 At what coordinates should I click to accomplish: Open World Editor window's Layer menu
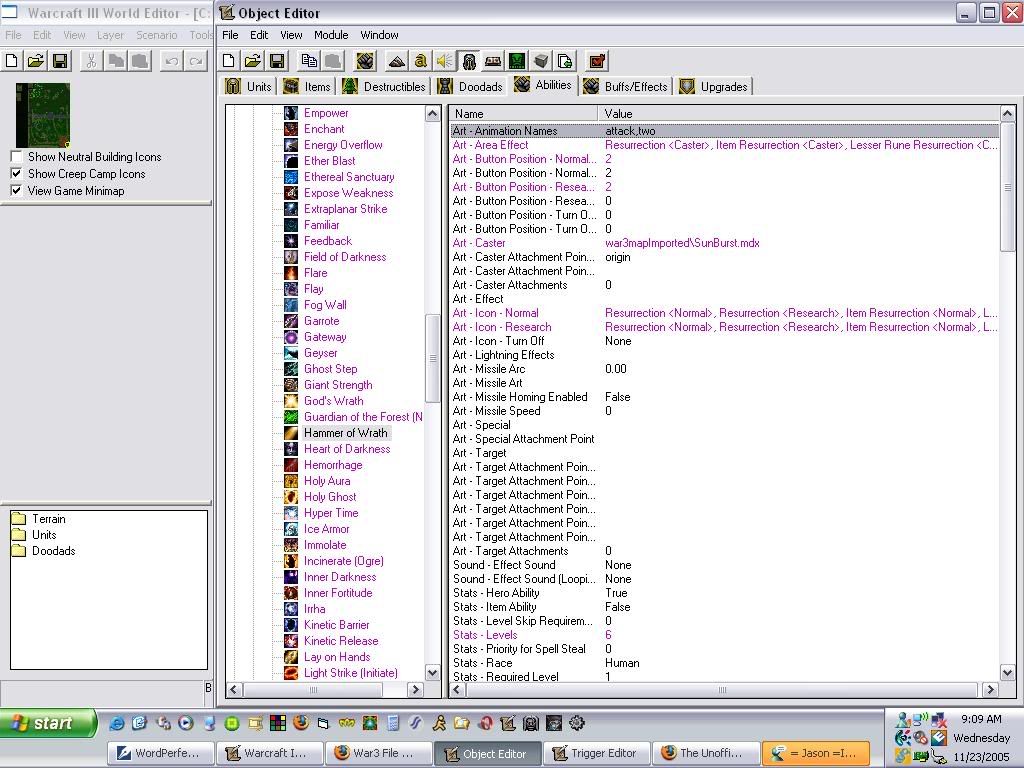[x=110, y=35]
